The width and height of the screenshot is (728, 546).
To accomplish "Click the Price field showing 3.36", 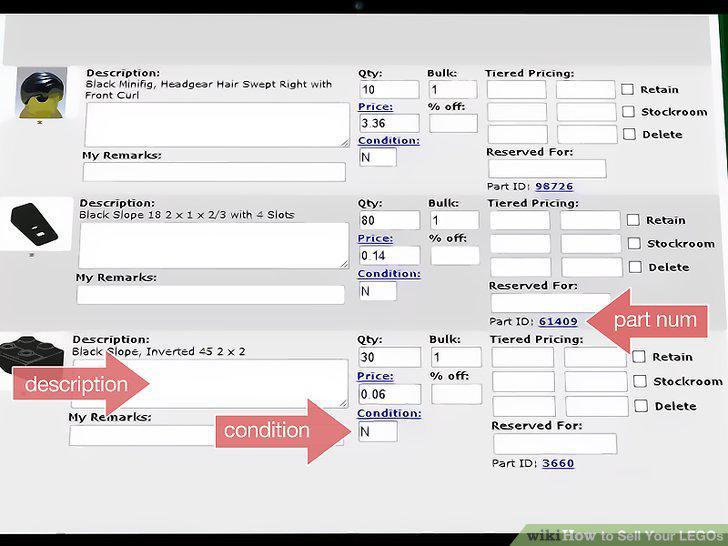I will (390, 123).
